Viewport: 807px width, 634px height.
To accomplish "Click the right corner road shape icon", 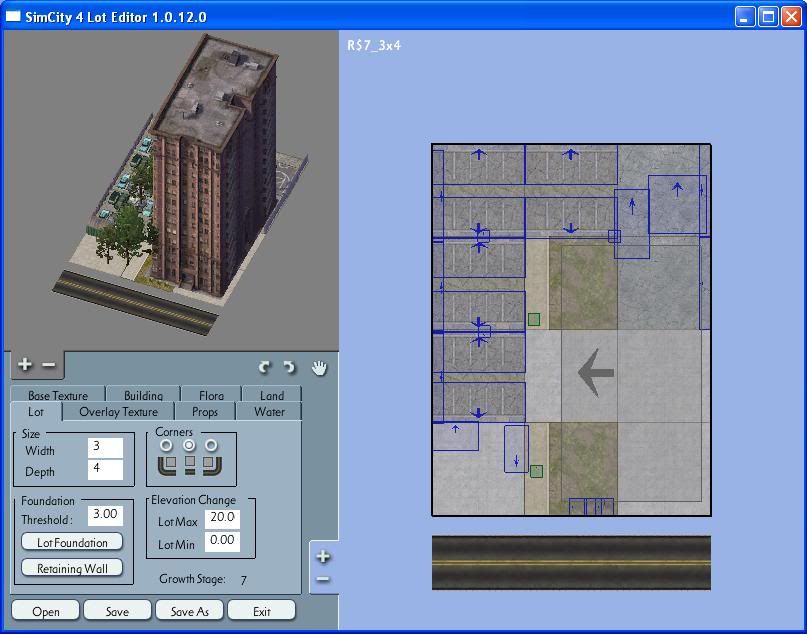I will click(212, 465).
